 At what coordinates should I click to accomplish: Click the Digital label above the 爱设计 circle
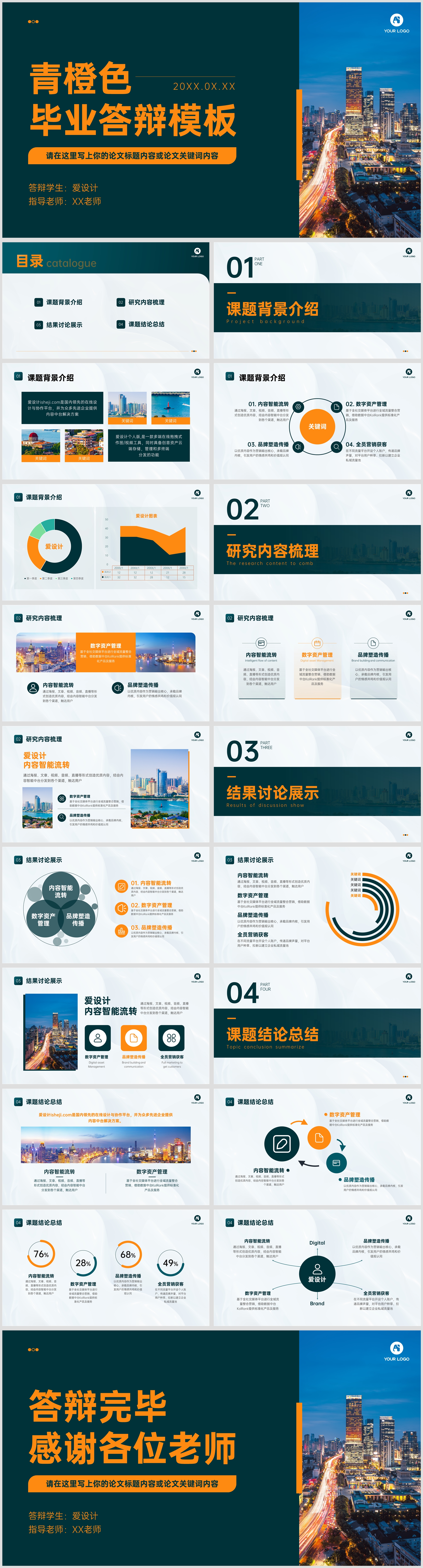tap(317, 1243)
